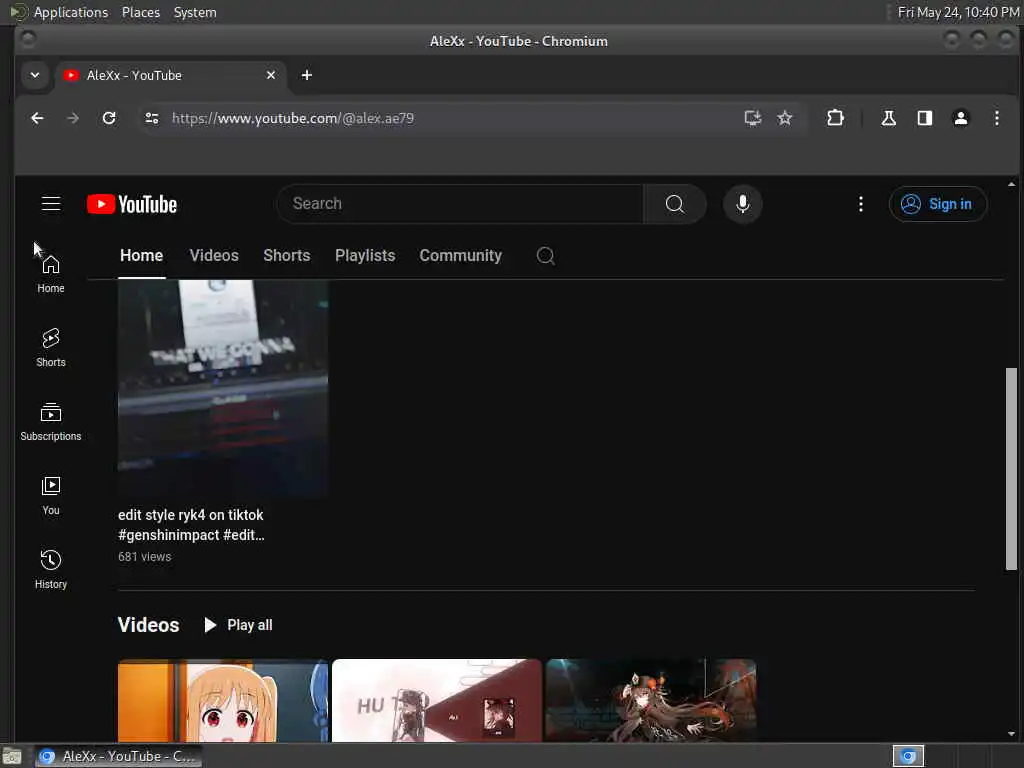Switch to the Community tab
1024x768 pixels.
[460, 255]
